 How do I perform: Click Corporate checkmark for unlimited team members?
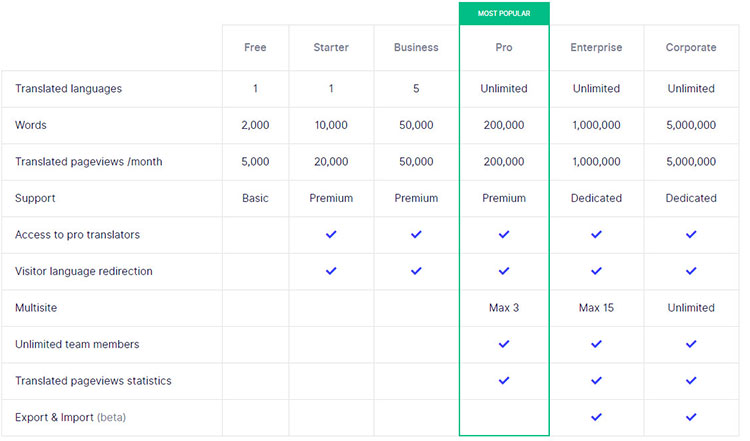point(691,344)
